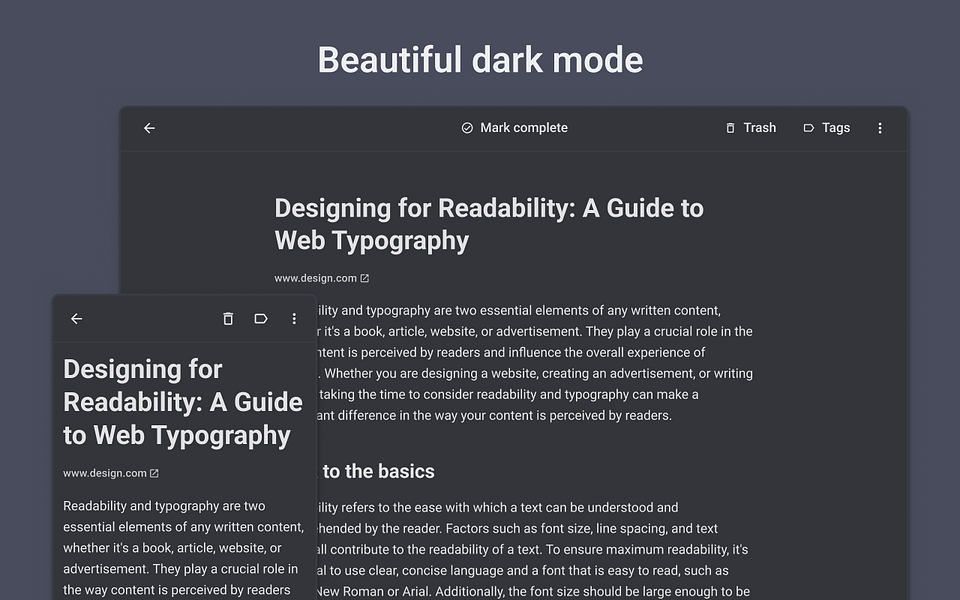Click the trash can icon in the small window
Screen dimensions: 960x600
[x=228, y=318]
